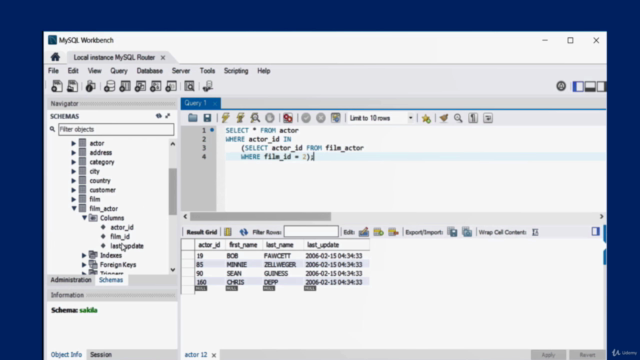Screen dimensions: 640x360
Task: Toggle invisible characters icon
Action: (473, 118)
